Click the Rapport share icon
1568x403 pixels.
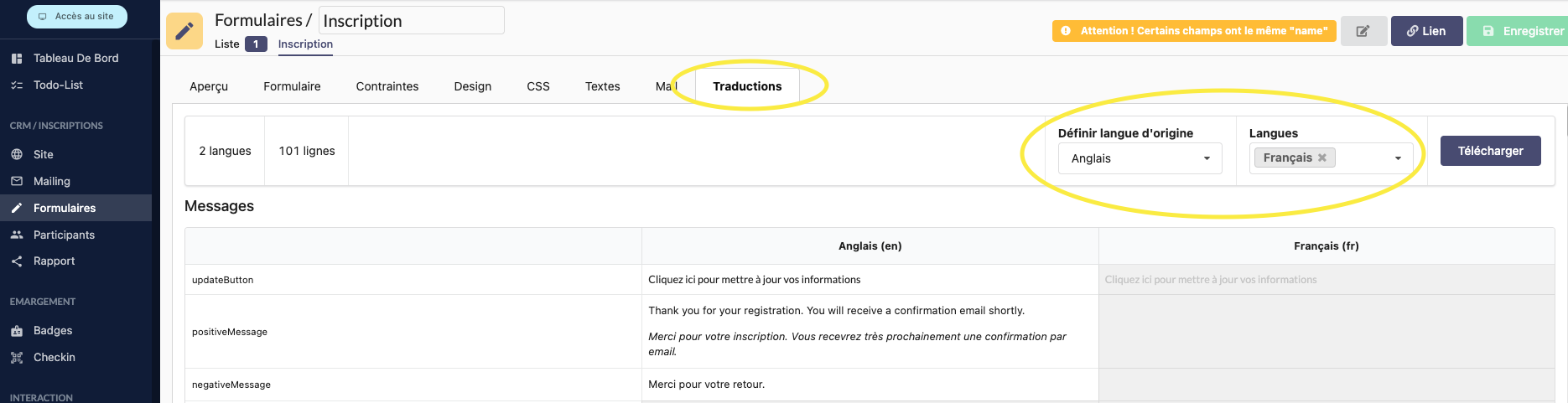17,261
